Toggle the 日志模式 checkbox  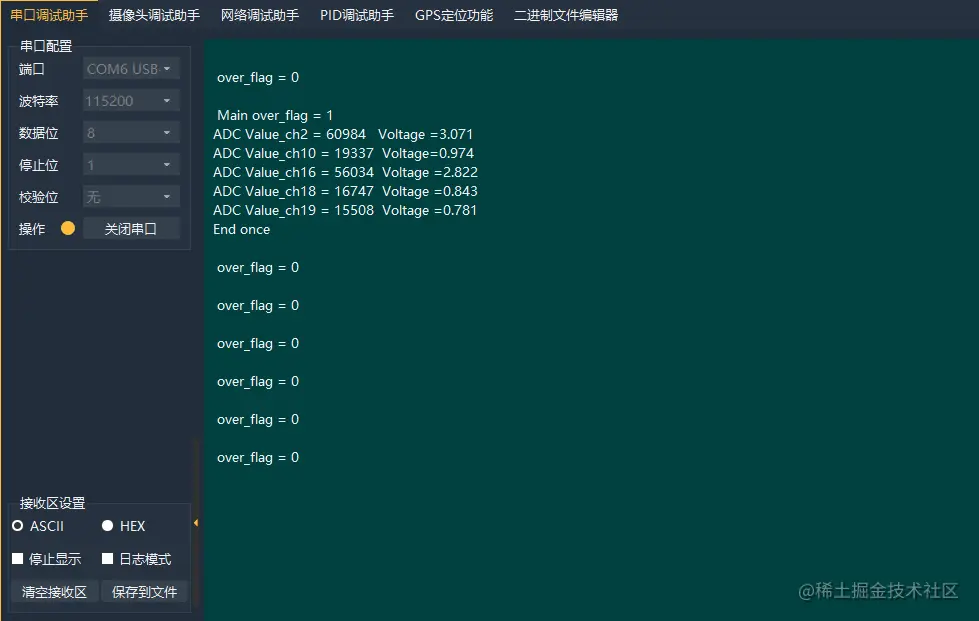point(108,559)
